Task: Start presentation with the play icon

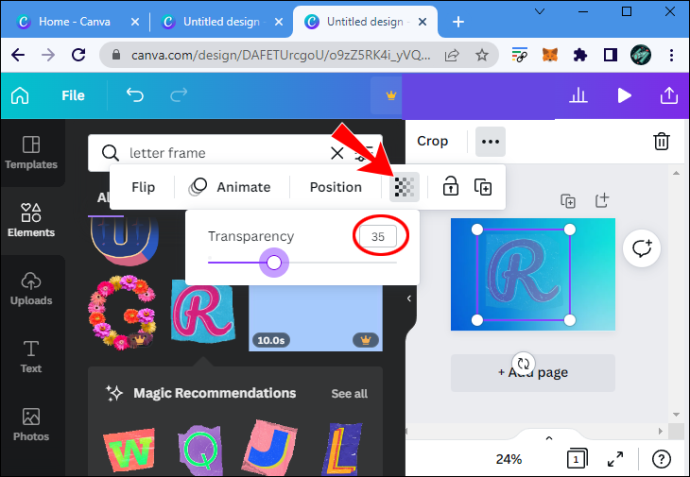Action: (x=624, y=95)
